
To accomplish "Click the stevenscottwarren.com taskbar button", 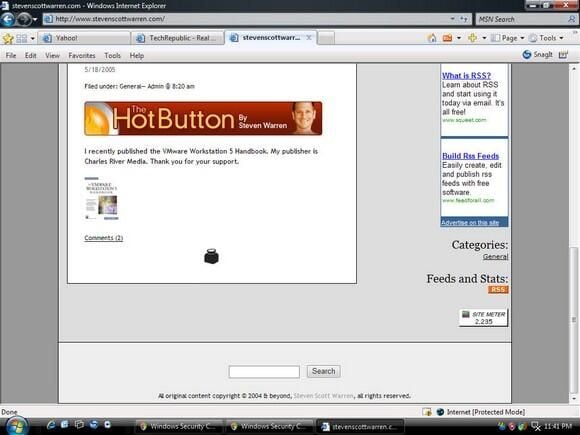I will [x=360, y=426].
